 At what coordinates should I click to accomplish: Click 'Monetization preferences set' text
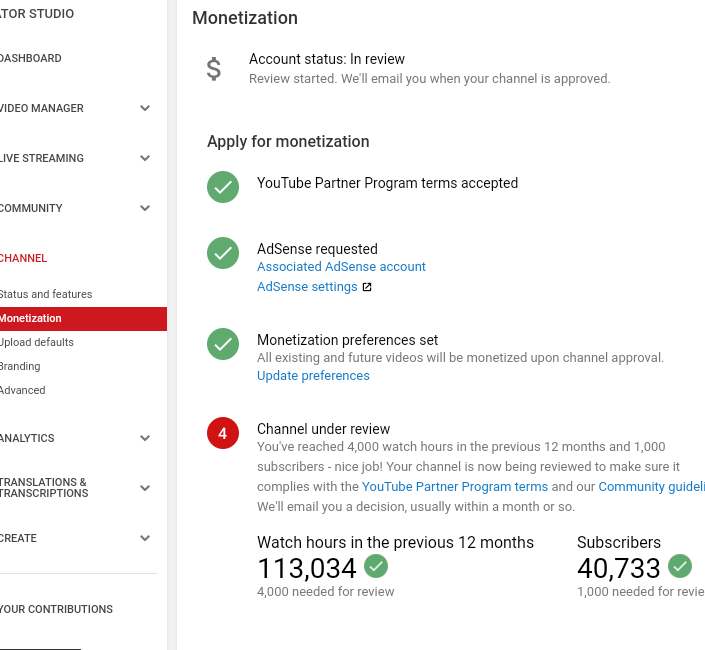point(348,340)
